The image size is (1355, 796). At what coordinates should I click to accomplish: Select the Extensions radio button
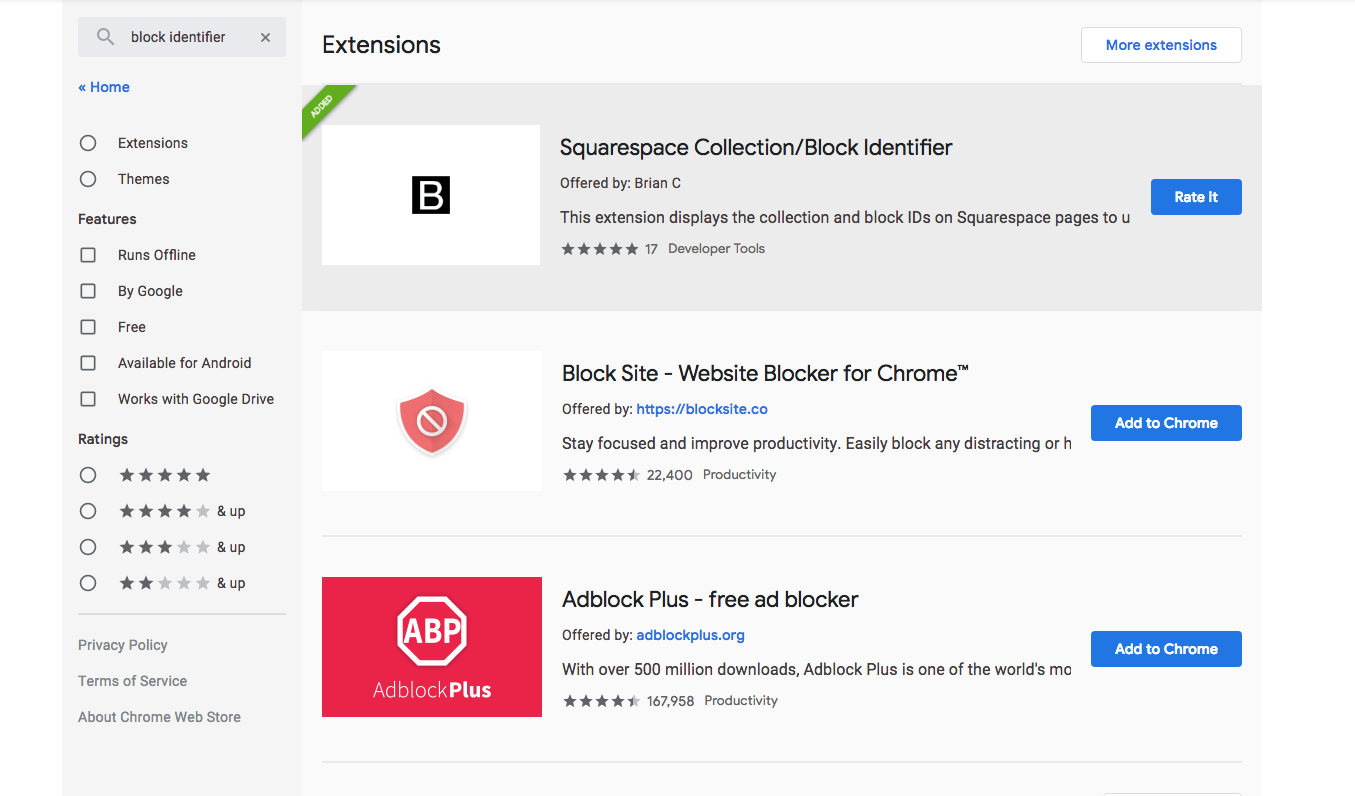87,142
